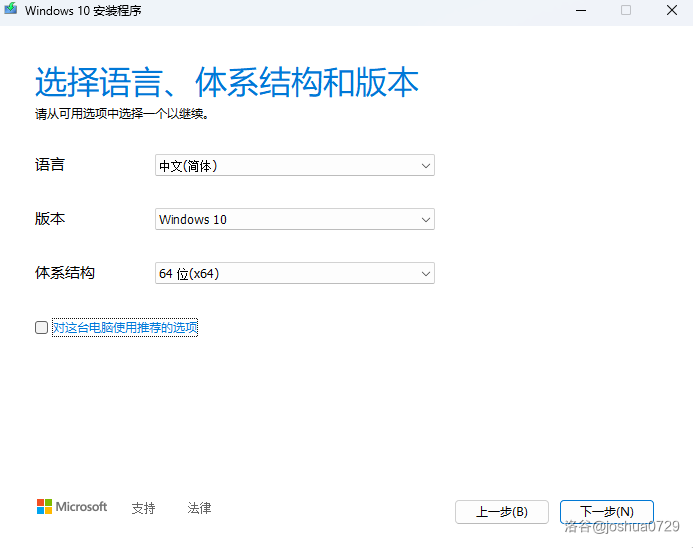Minimize the Windows 10 setup window

pyautogui.click(x=581, y=10)
